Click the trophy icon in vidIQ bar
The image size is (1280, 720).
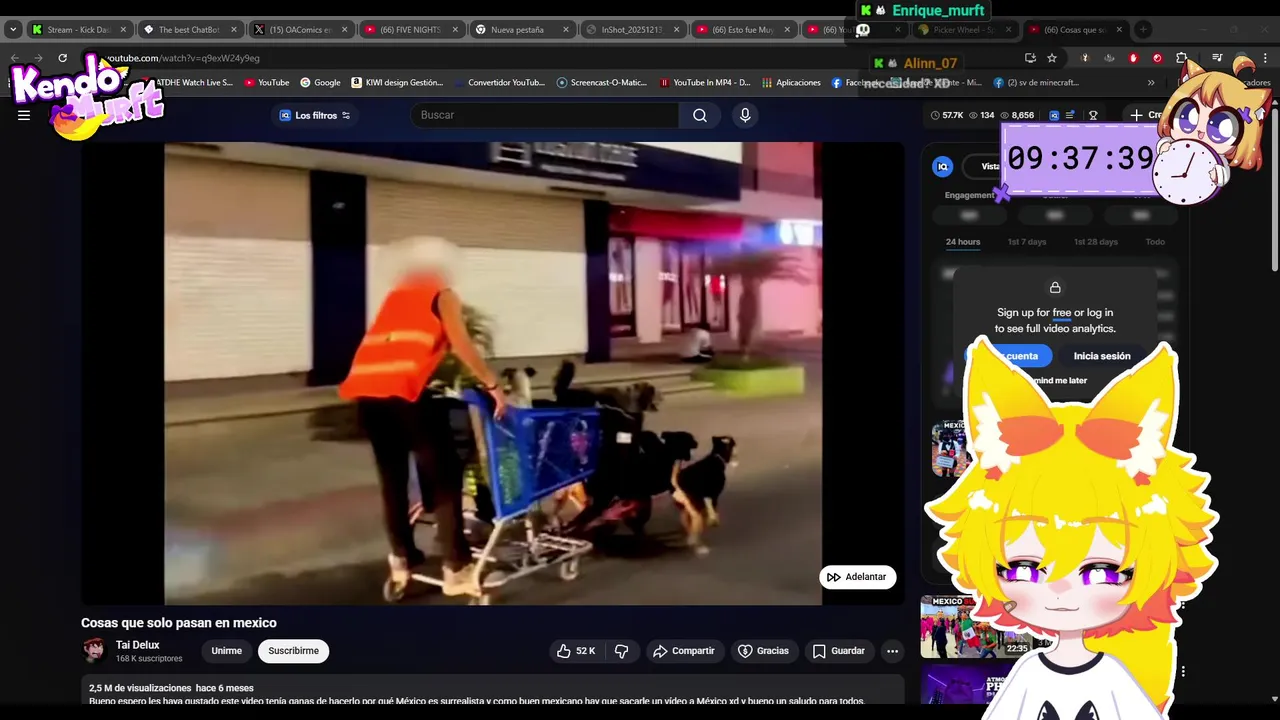point(1093,115)
